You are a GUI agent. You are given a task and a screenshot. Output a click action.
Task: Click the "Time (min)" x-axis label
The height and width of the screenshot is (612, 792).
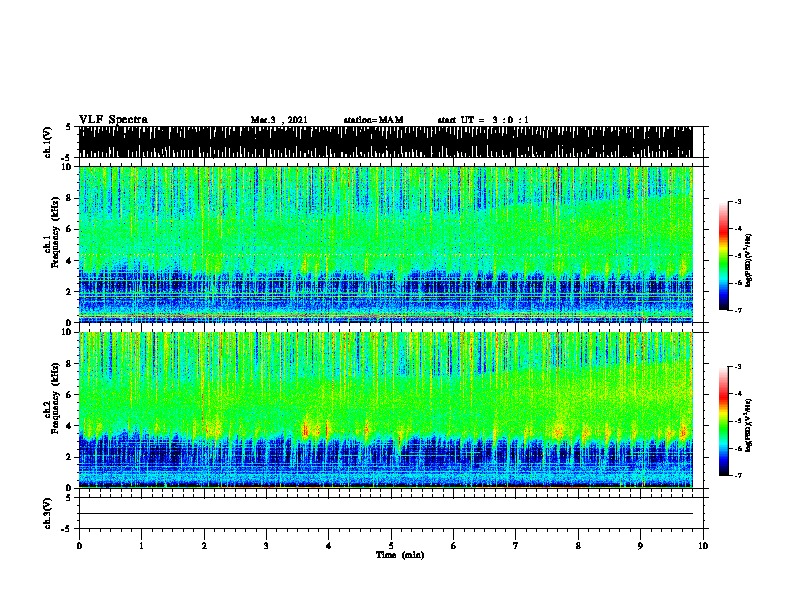(x=400, y=555)
